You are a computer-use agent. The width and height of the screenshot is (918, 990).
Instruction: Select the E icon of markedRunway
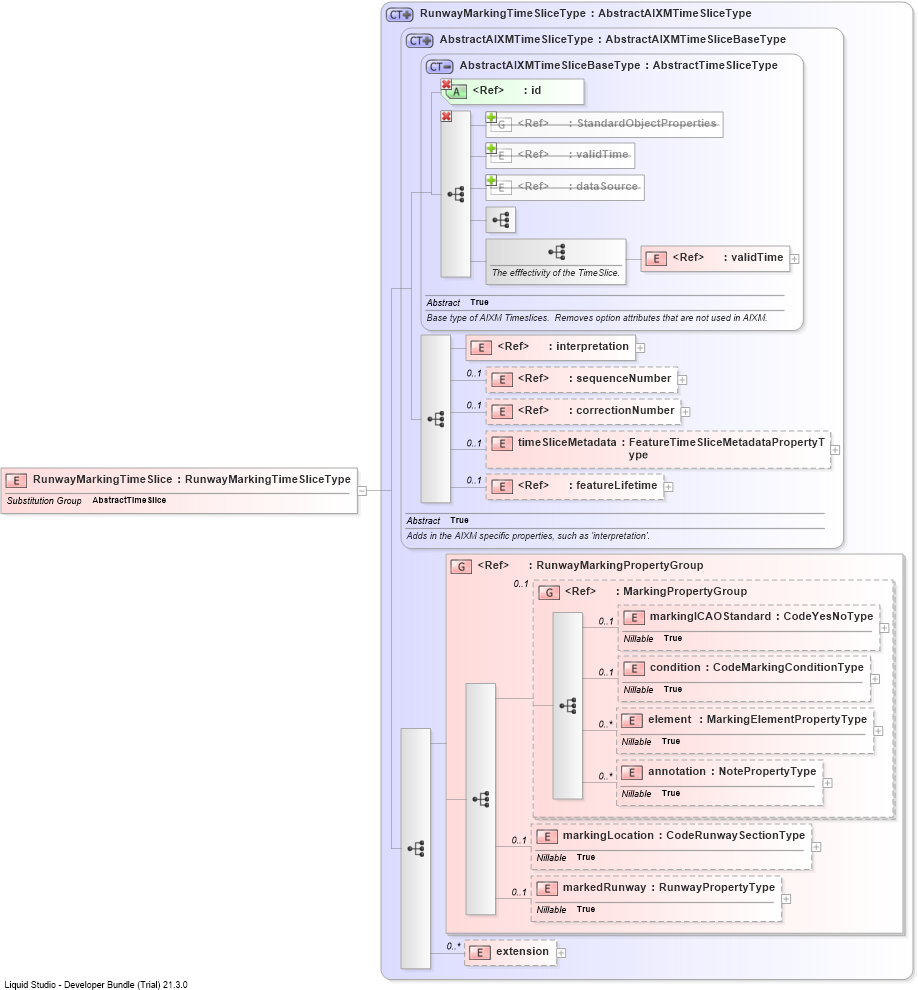tap(547, 889)
